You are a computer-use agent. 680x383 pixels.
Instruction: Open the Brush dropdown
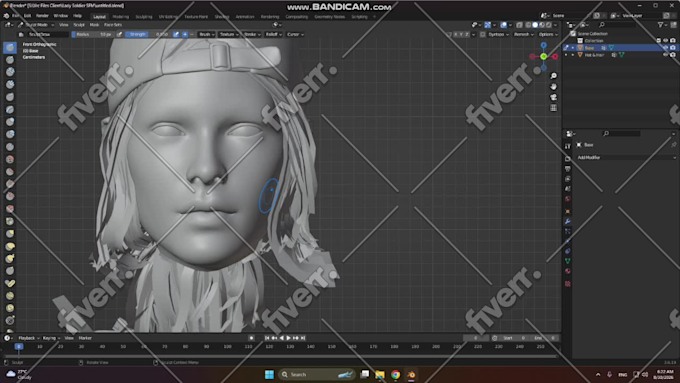click(x=207, y=34)
